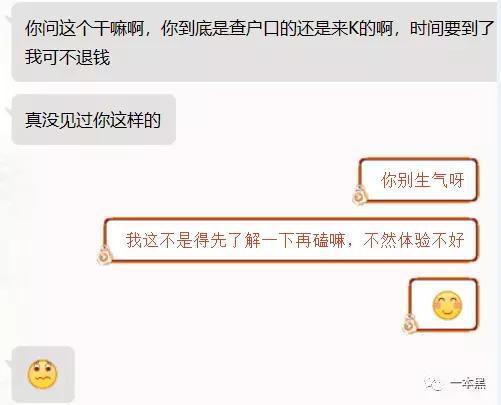501x405 pixels.
Task: Click the phrase 你问这个干嘛啊
Action: coord(84,28)
